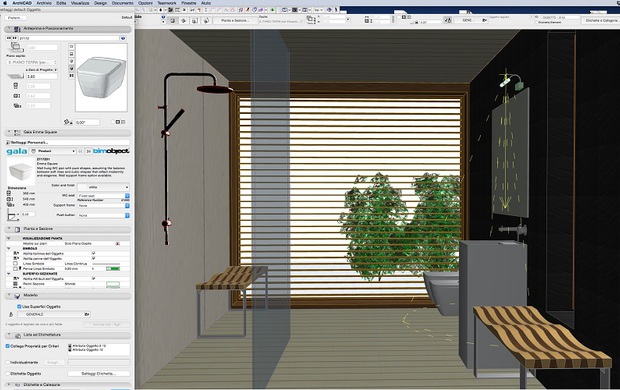The height and width of the screenshot is (390, 620).
Task: Go to previous library part arrow
Action: click(x=9, y=38)
